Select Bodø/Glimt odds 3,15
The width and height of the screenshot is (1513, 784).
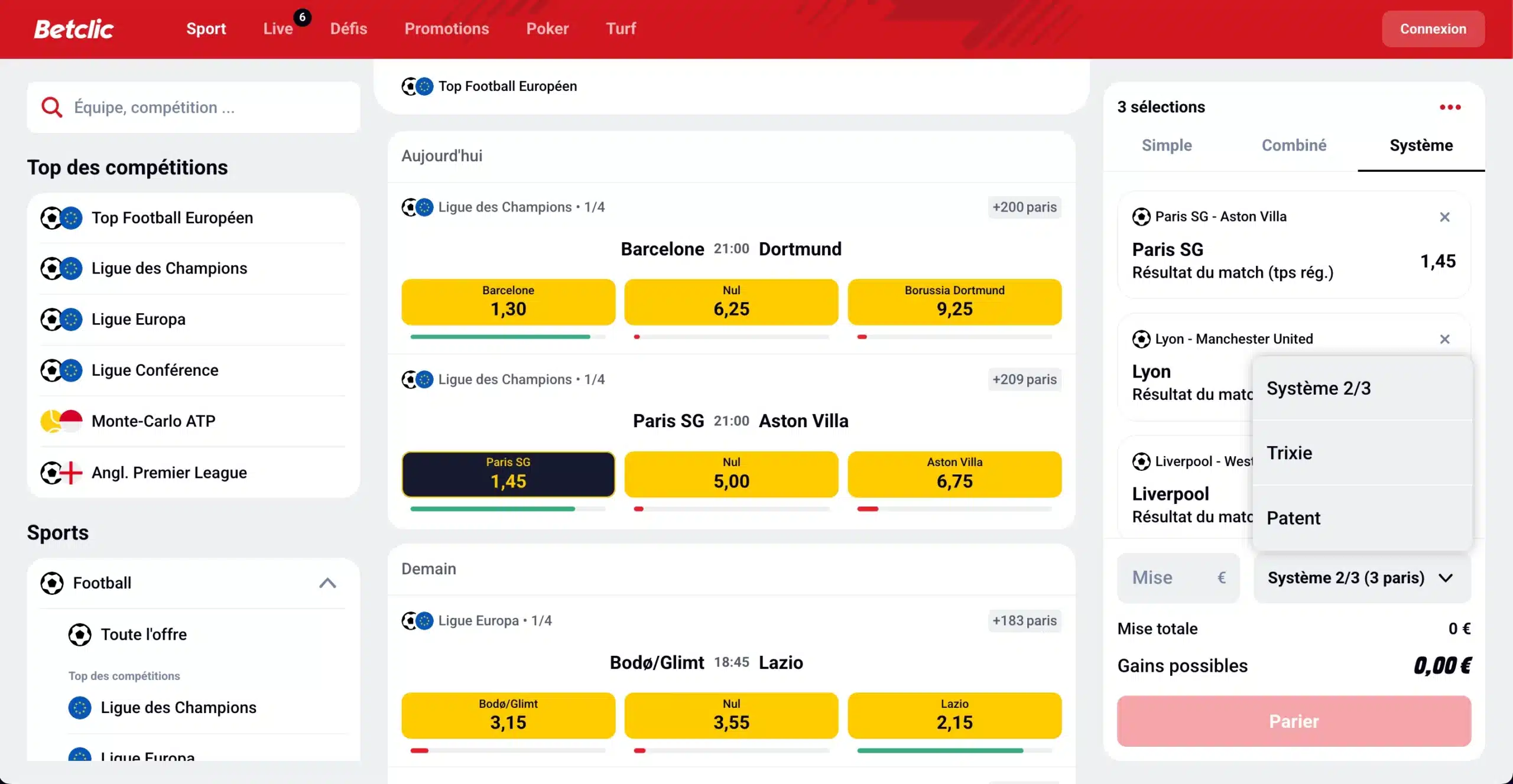[508, 715]
